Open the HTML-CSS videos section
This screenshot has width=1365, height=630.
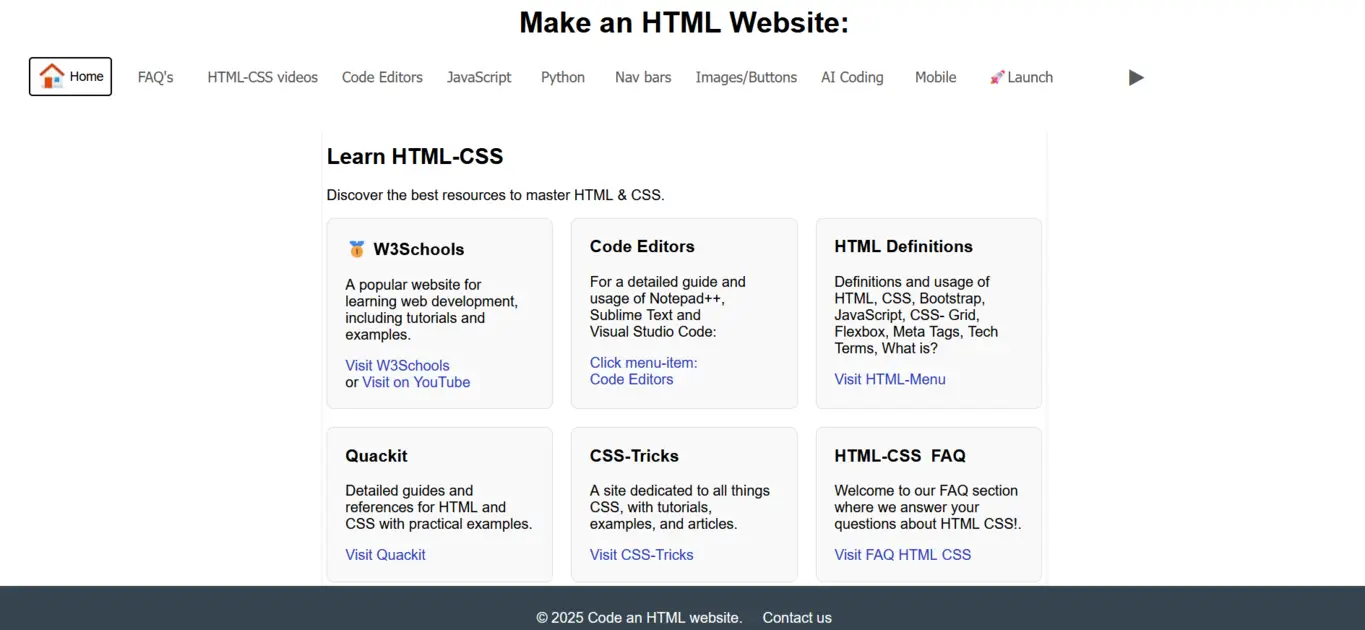(x=261, y=77)
